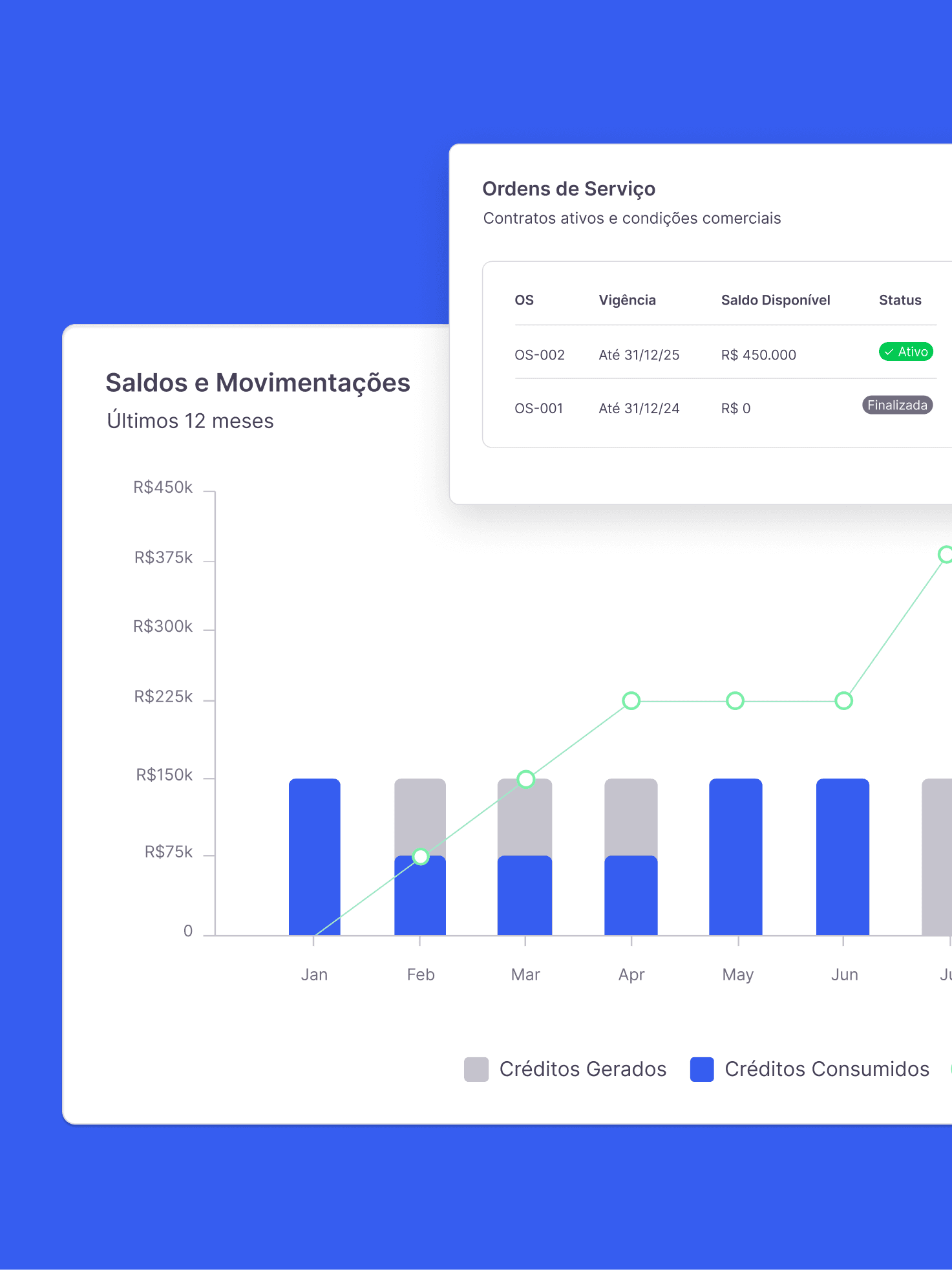
Task: Click the 'R$ 0' balance for OS-001
Action: coord(736,409)
